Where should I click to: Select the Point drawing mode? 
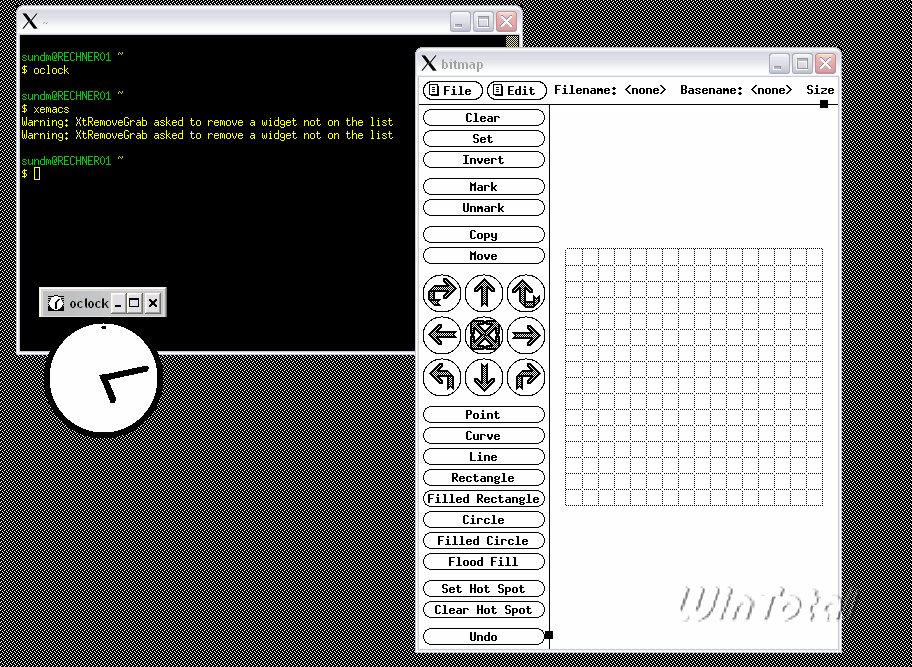(484, 415)
